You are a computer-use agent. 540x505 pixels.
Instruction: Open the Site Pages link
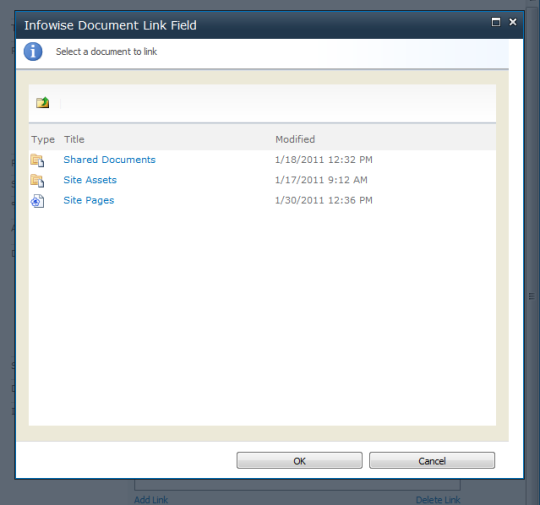[x=89, y=200]
